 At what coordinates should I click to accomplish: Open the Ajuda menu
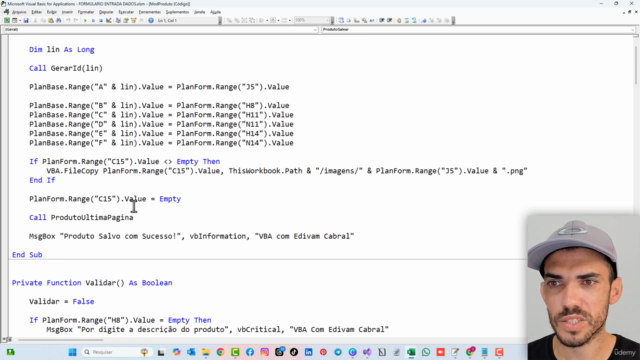215,12
